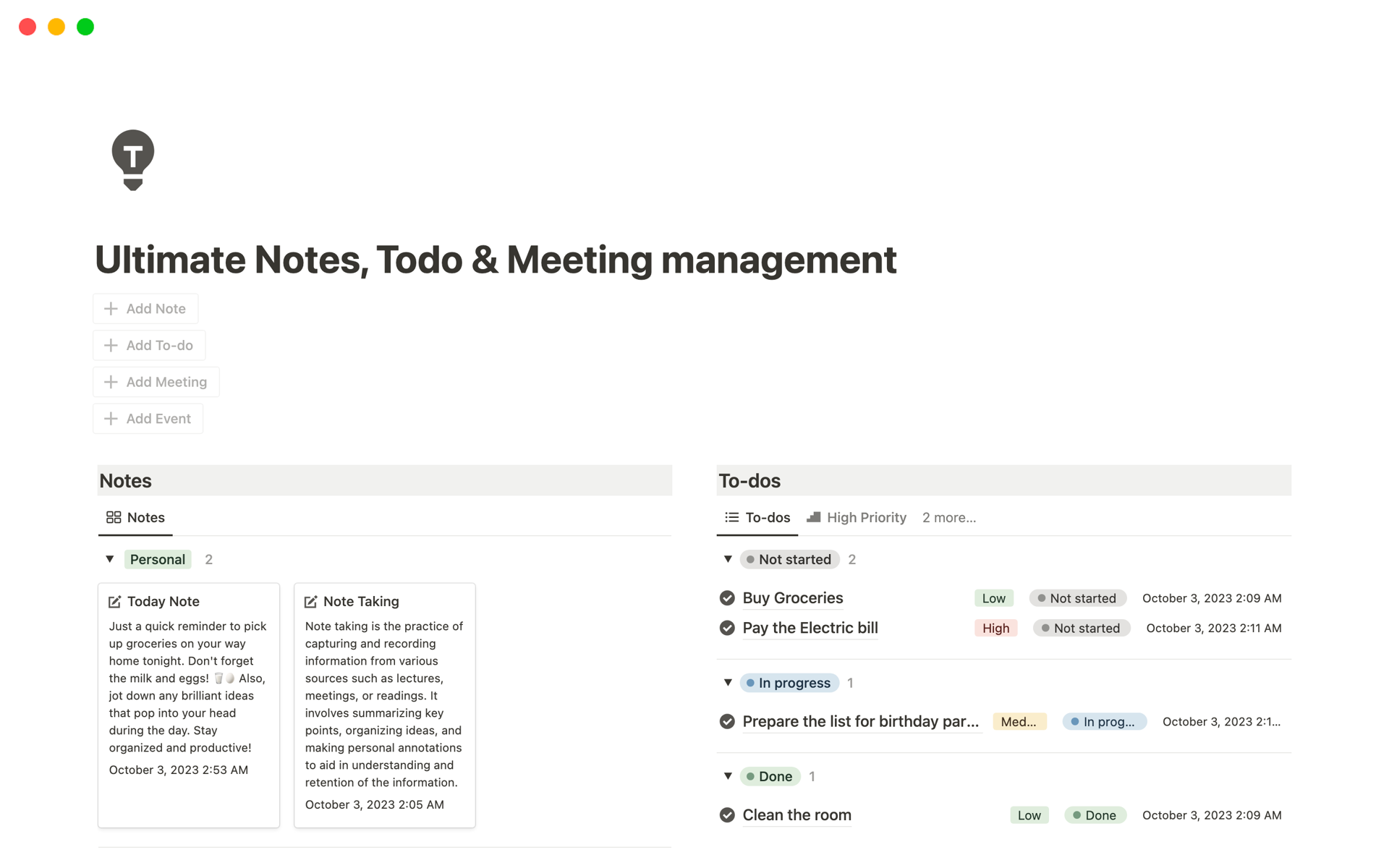Open the 2 more views menu
Viewport: 1389px width, 868px height.
coord(948,517)
